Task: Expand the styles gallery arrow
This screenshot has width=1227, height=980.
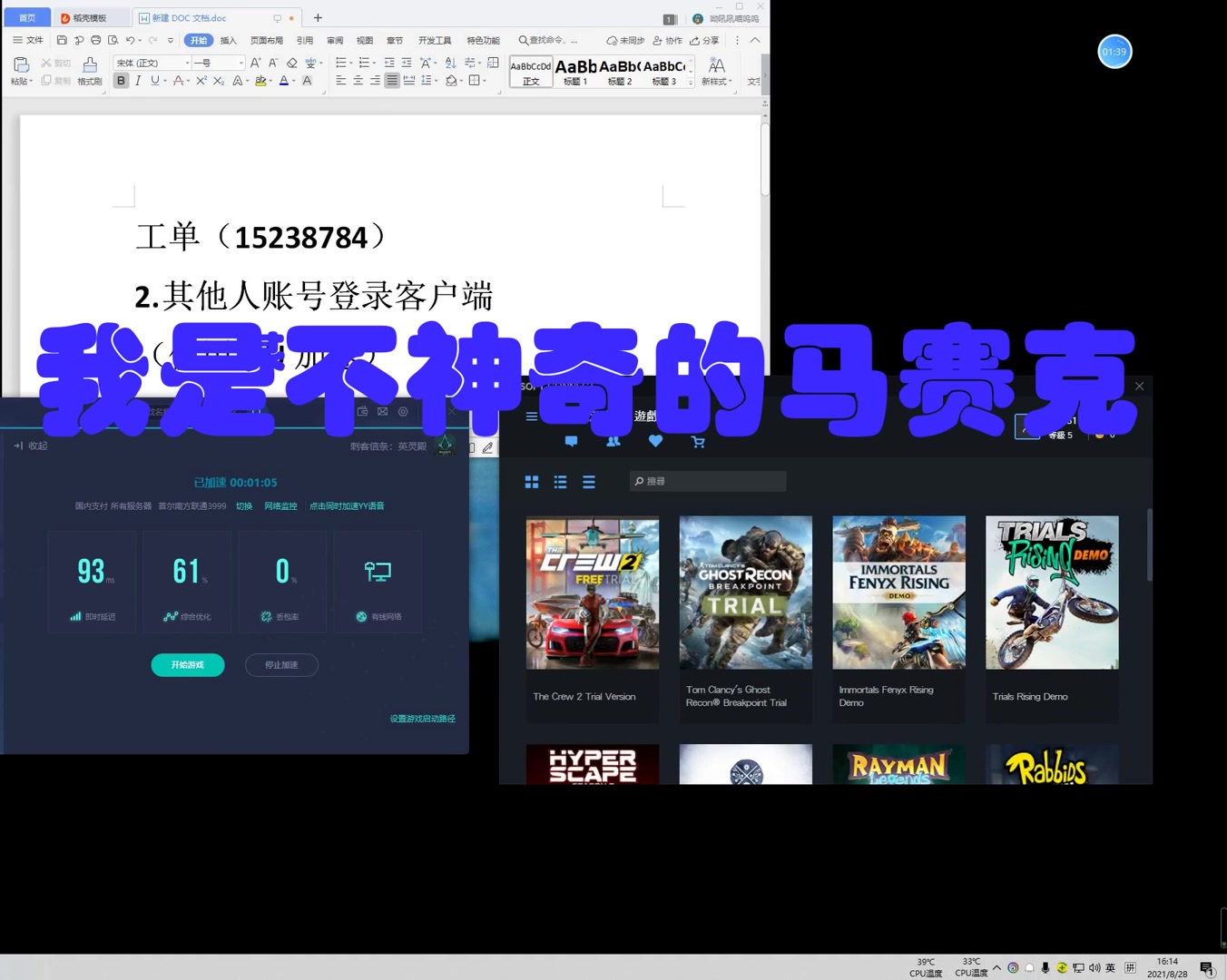Action: point(691,83)
